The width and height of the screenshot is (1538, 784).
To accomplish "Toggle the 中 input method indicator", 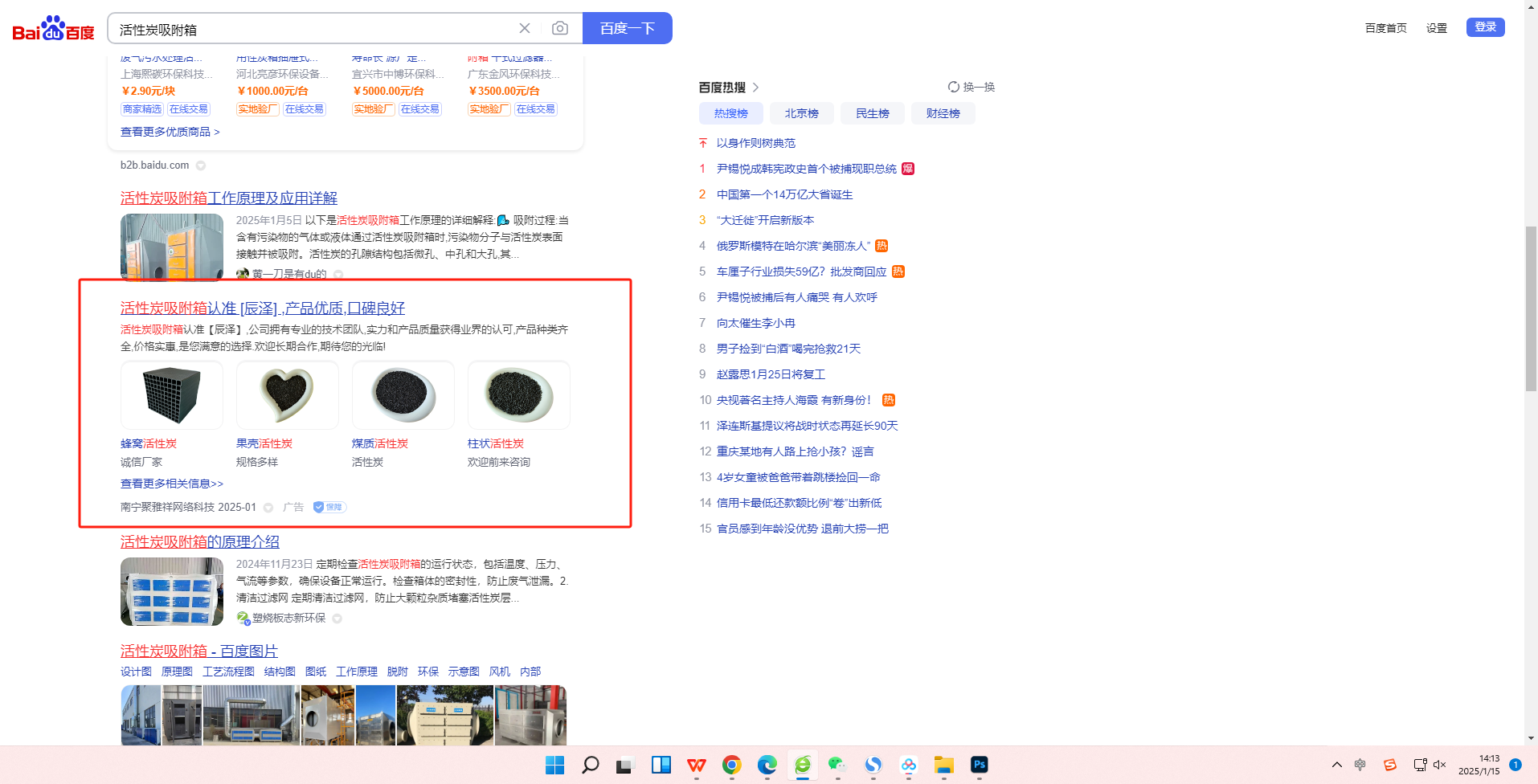I will coord(1360,765).
